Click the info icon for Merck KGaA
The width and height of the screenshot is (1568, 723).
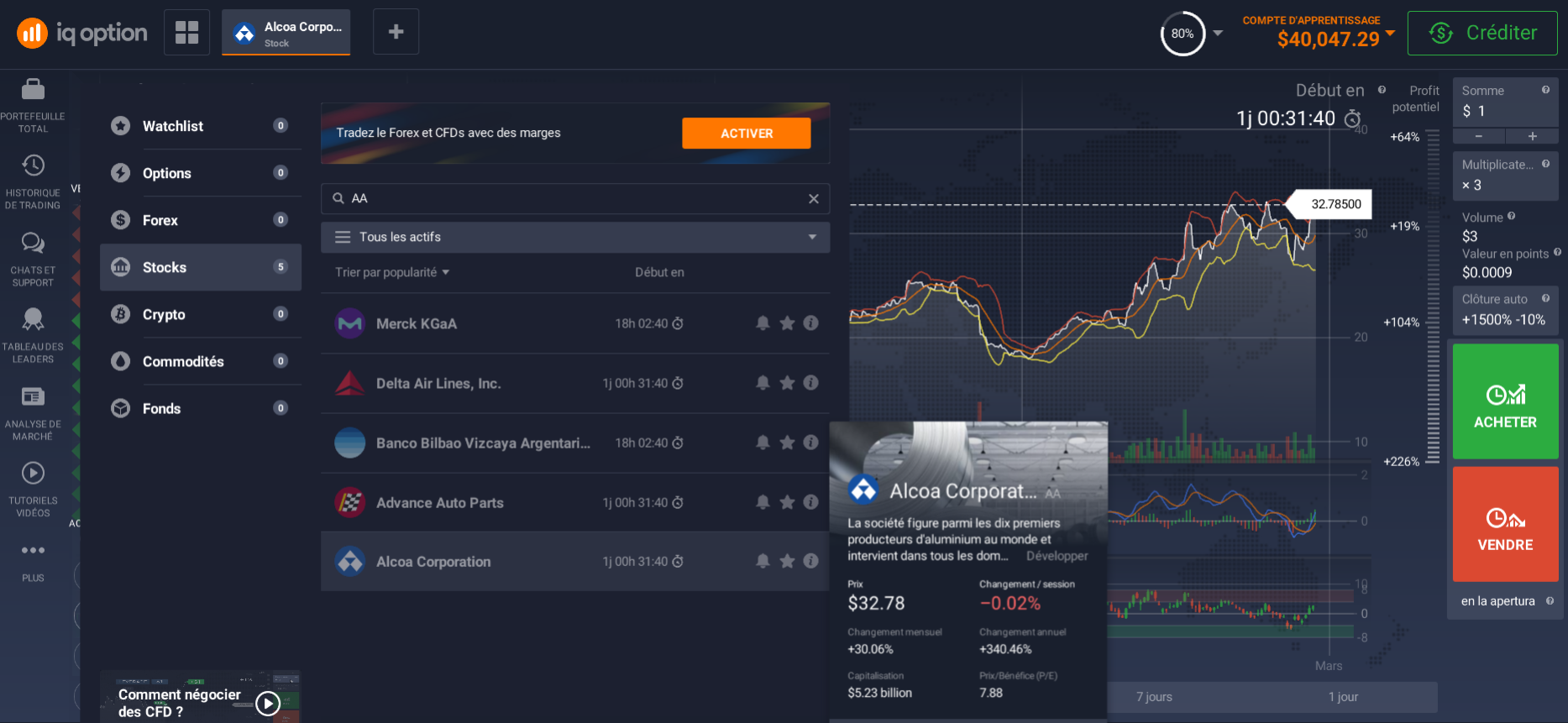click(810, 322)
